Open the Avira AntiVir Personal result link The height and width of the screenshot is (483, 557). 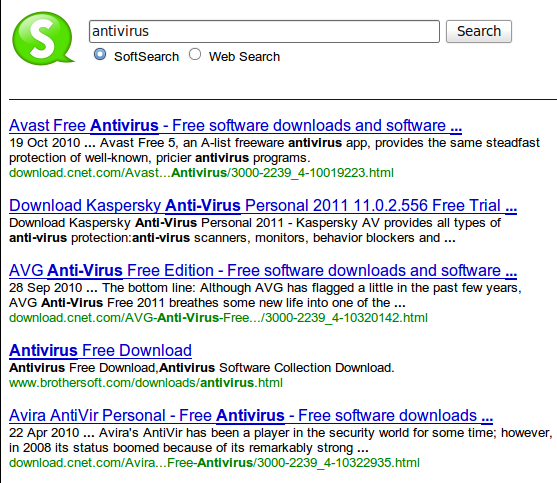point(251,416)
